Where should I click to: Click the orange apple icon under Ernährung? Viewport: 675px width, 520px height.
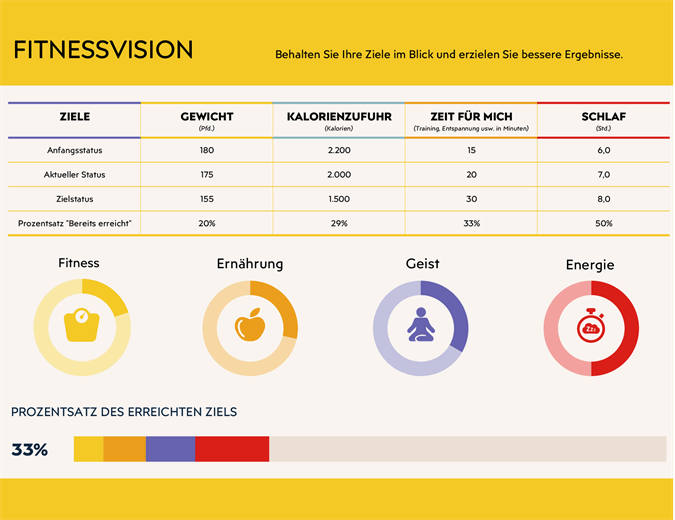pyautogui.click(x=249, y=327)
